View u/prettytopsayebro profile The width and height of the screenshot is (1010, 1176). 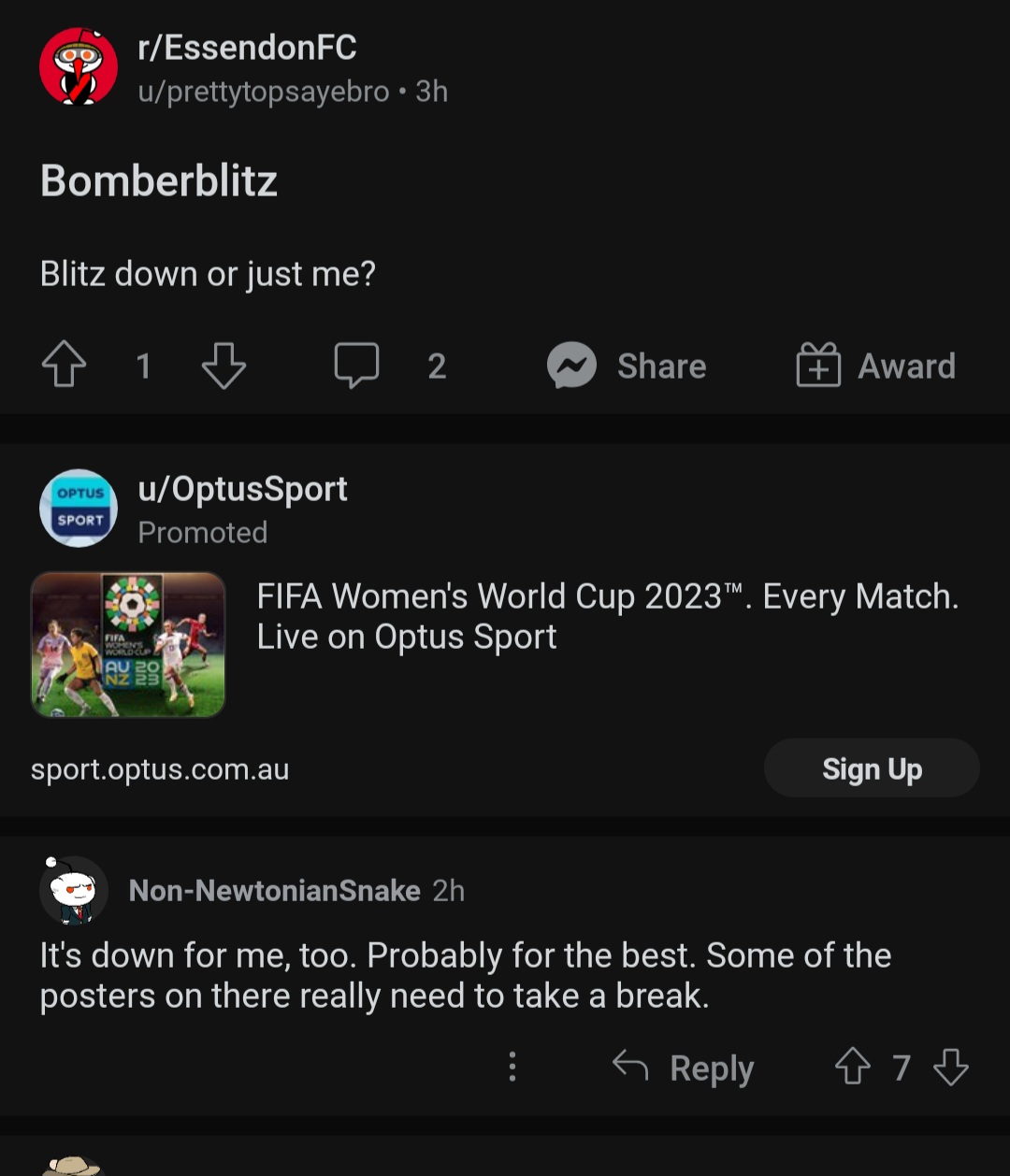click(264, 92)
